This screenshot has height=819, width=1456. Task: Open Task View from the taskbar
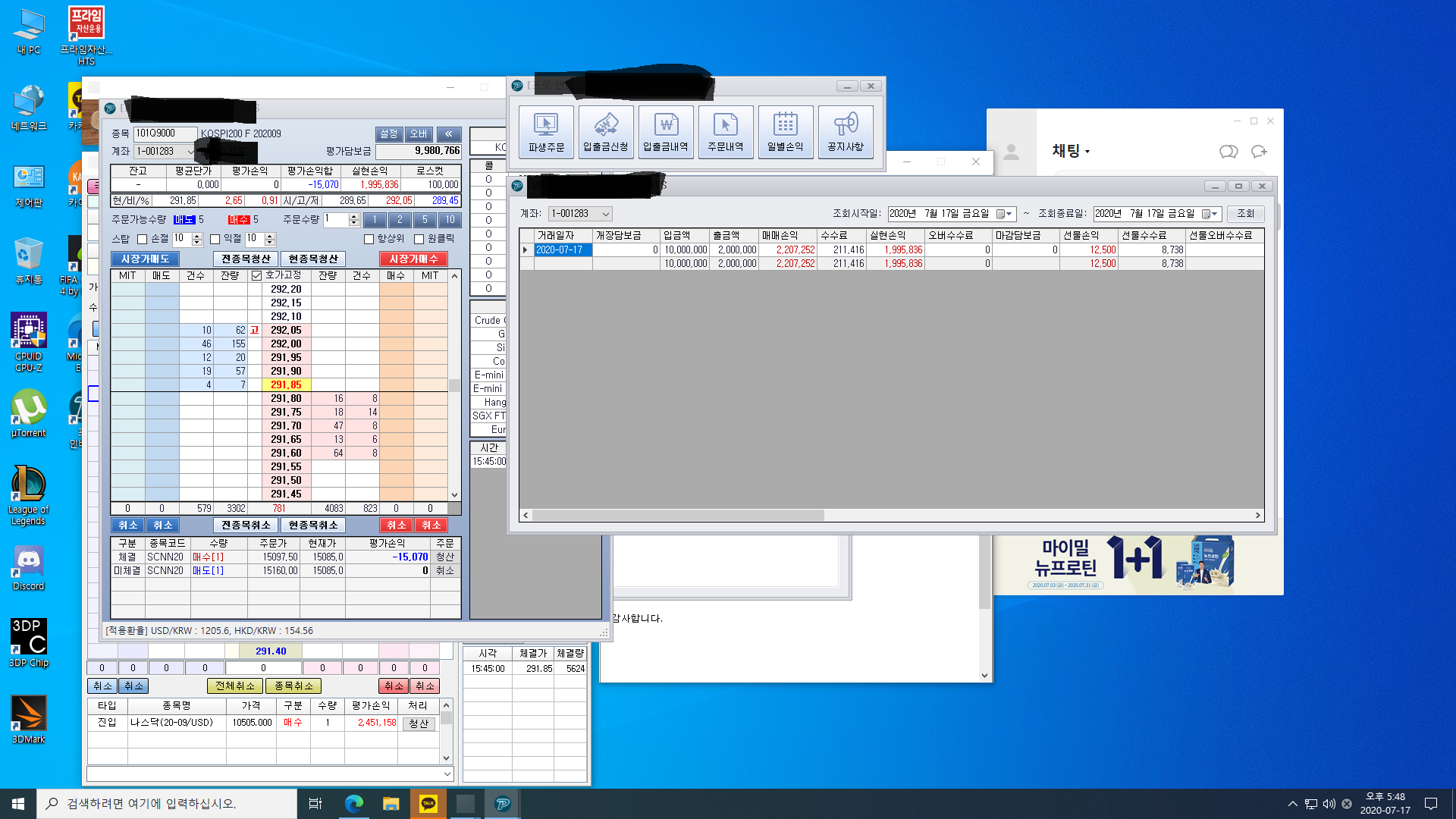pyautogui.click(x=315, y=804)
